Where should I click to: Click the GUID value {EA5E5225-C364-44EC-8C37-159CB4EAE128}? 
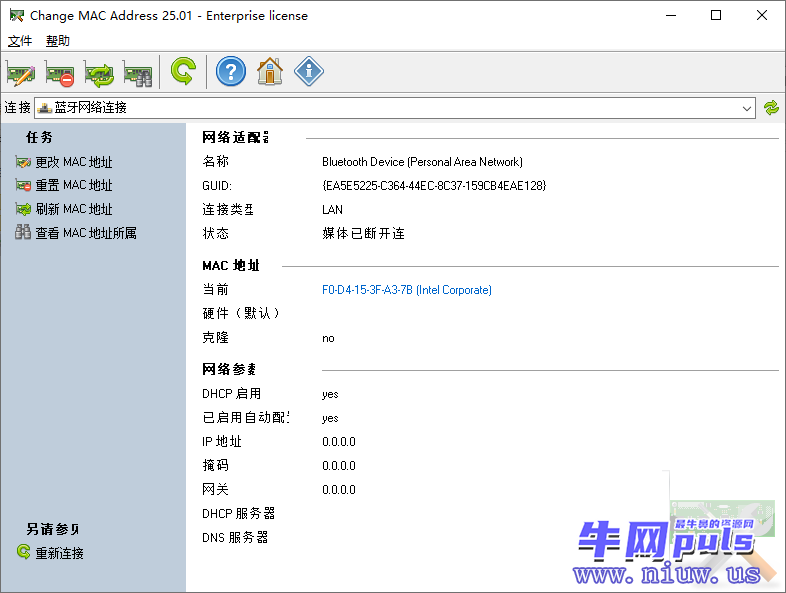434,186
